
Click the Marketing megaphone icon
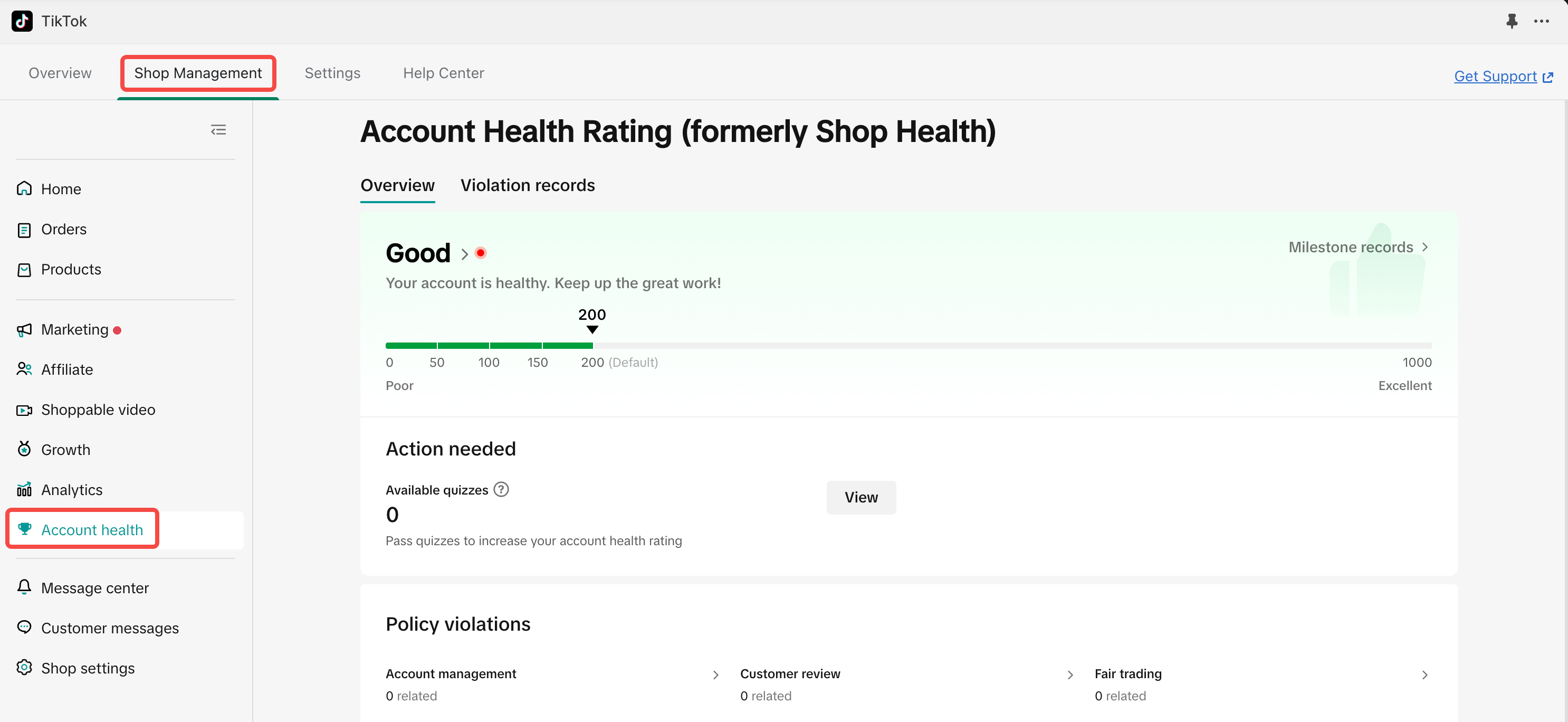24,329
